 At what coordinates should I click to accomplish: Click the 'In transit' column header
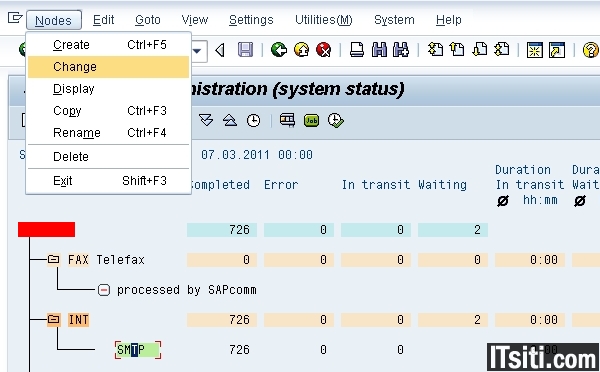click(375, 185)
